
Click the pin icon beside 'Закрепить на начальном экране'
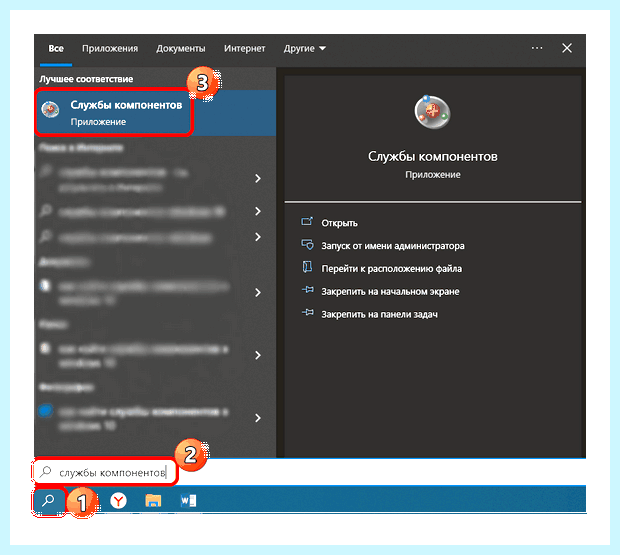[308, 290]
